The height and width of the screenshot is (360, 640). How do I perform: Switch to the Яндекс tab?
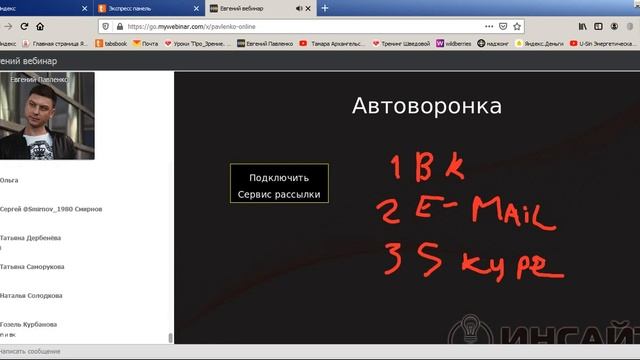tap(46, 8)
